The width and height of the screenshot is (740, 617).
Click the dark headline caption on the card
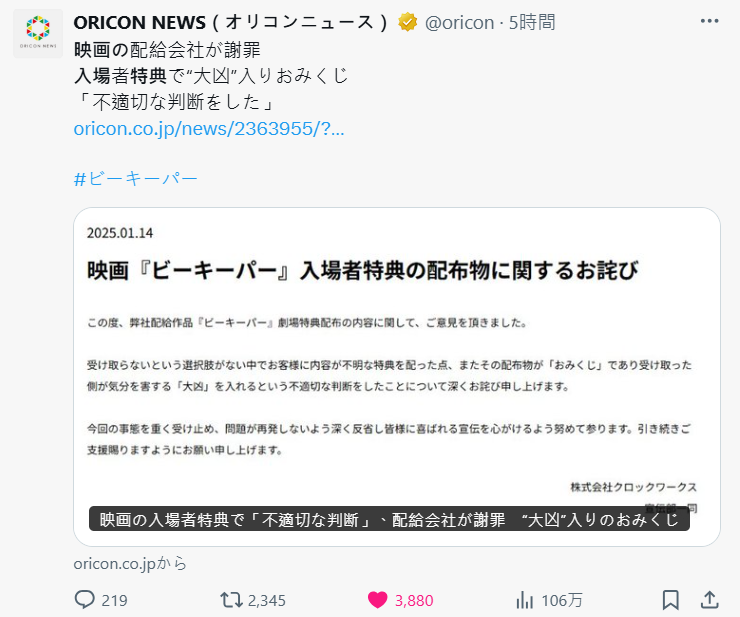tap(389, 519)
